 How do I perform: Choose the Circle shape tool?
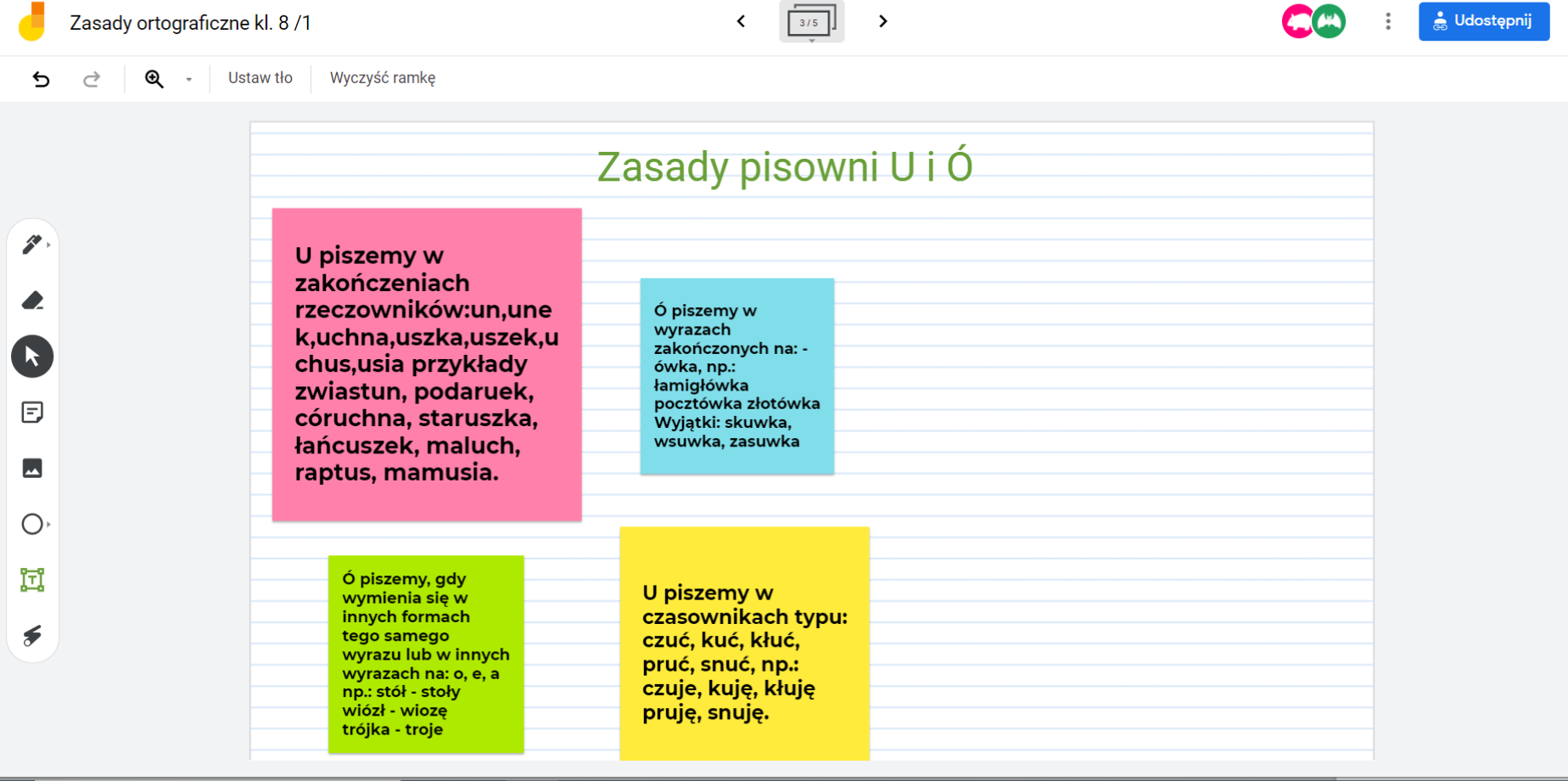pyautogui.click(x=32, y=525)
